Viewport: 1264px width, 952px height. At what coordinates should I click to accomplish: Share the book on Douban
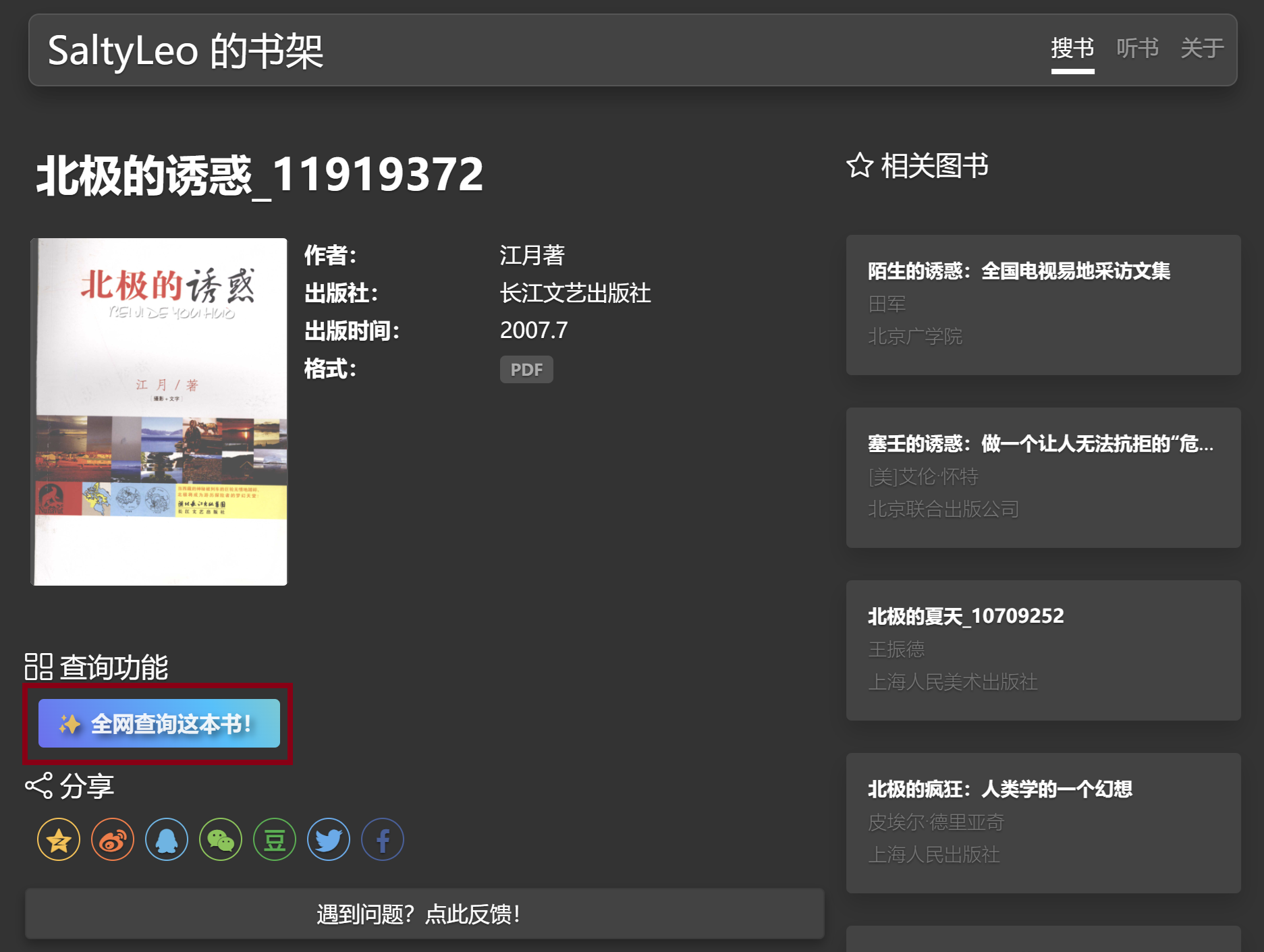coord(274,839)
